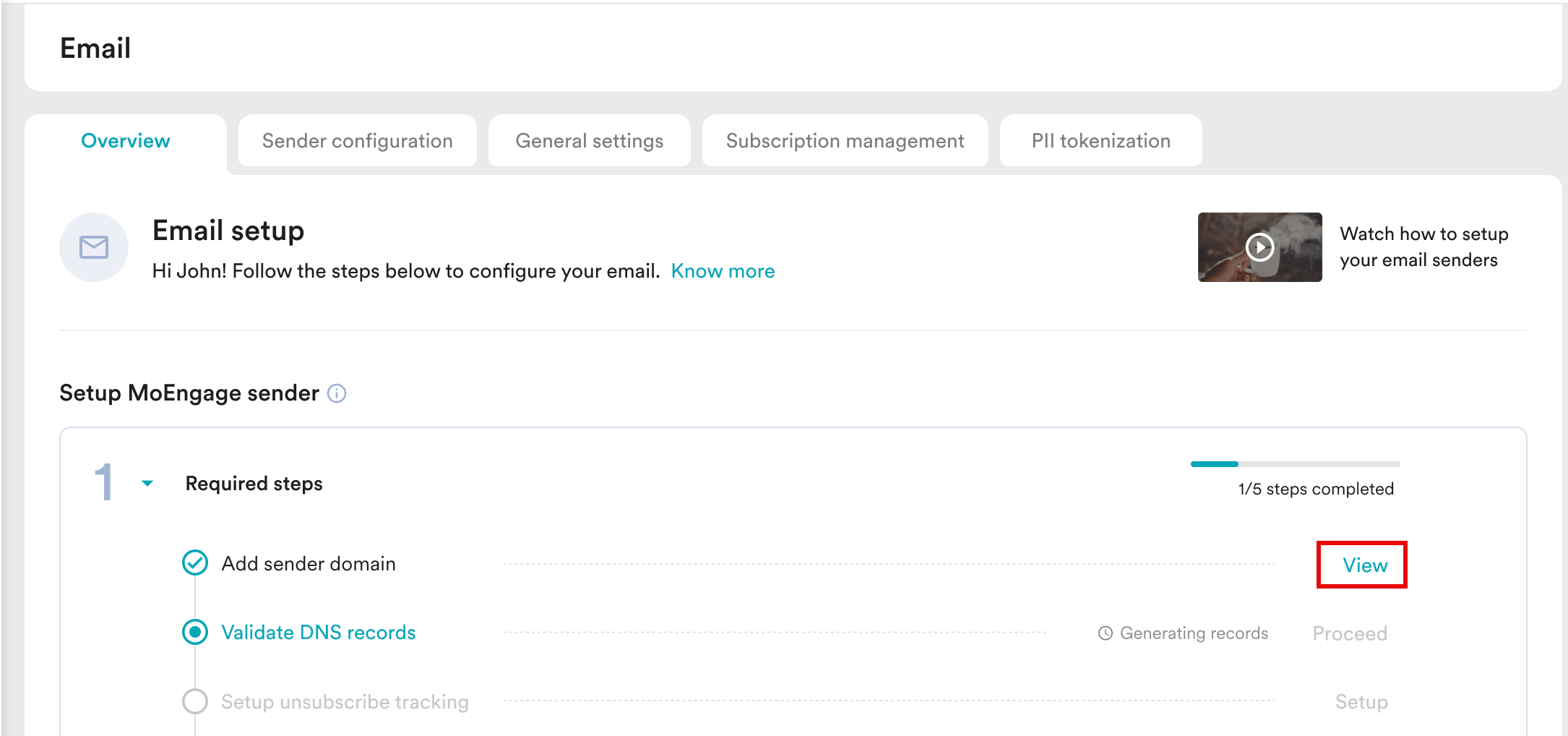Click the envelope Email setup icon
This screenshot has height=736, width=1568.
point(94,247)
